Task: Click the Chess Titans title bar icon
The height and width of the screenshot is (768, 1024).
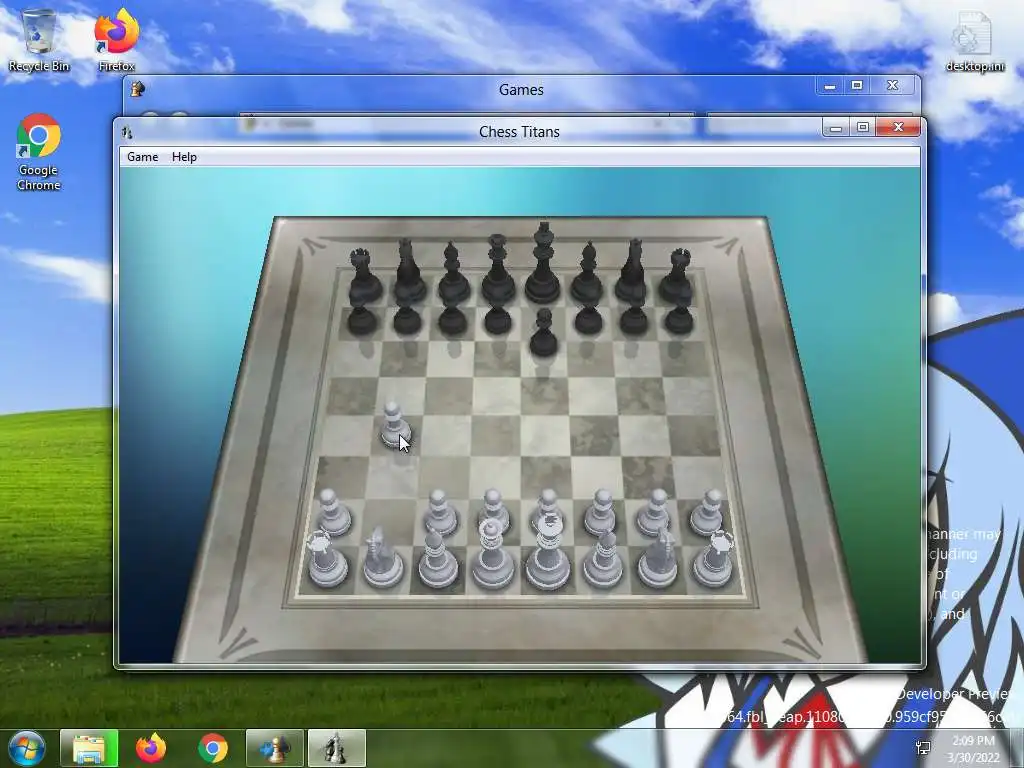Action: pos(127,132)
